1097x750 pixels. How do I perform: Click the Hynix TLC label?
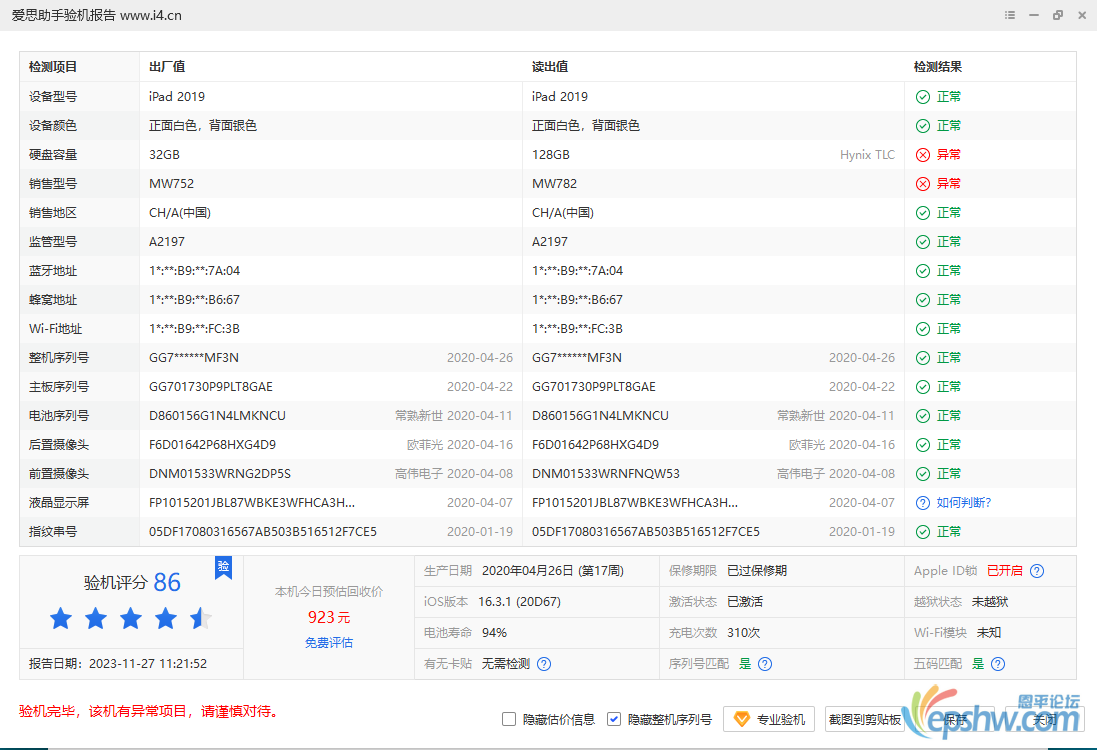pos(868,155)
